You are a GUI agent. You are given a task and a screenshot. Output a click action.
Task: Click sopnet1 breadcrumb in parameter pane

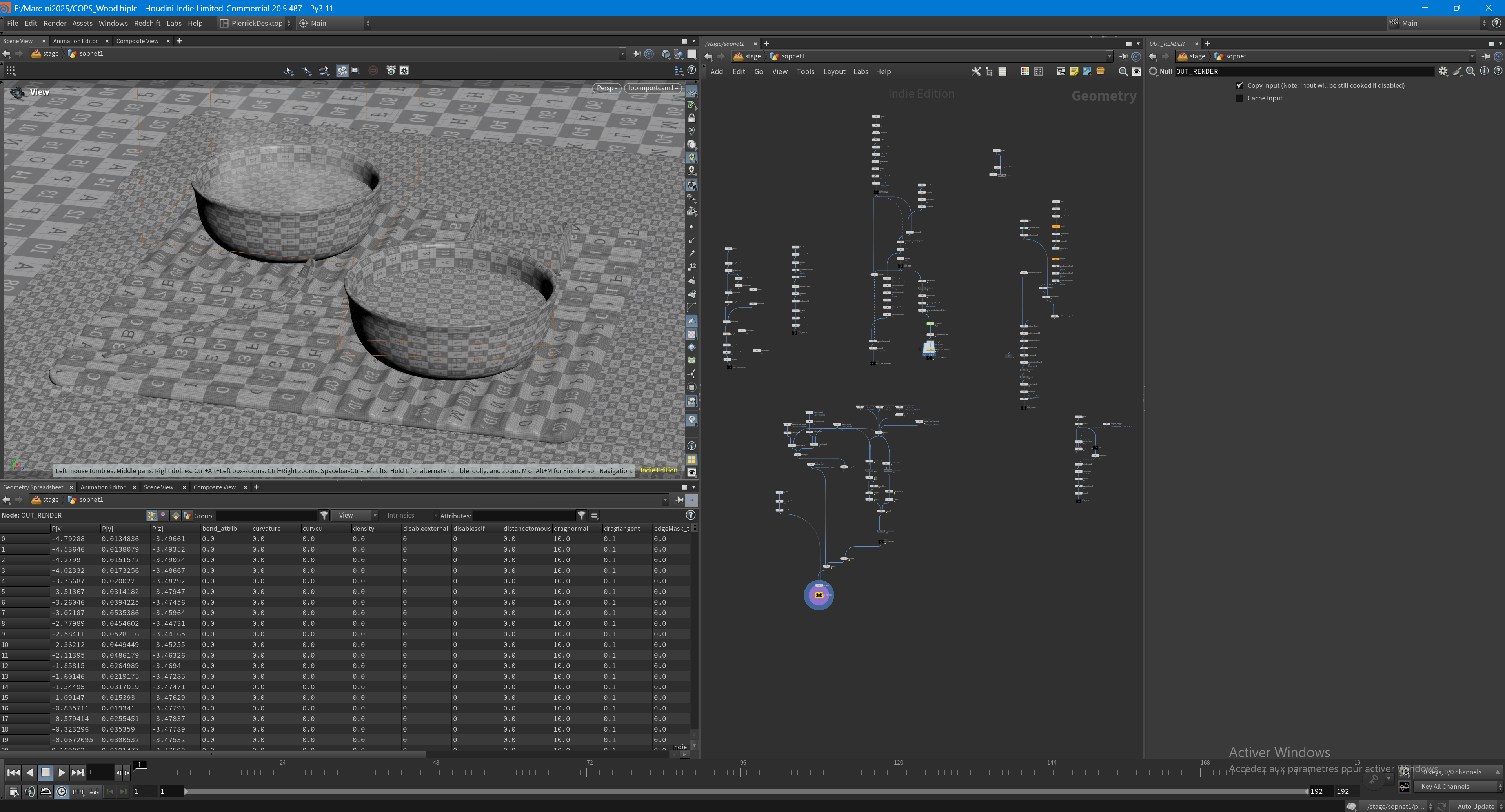(1232, 57)
